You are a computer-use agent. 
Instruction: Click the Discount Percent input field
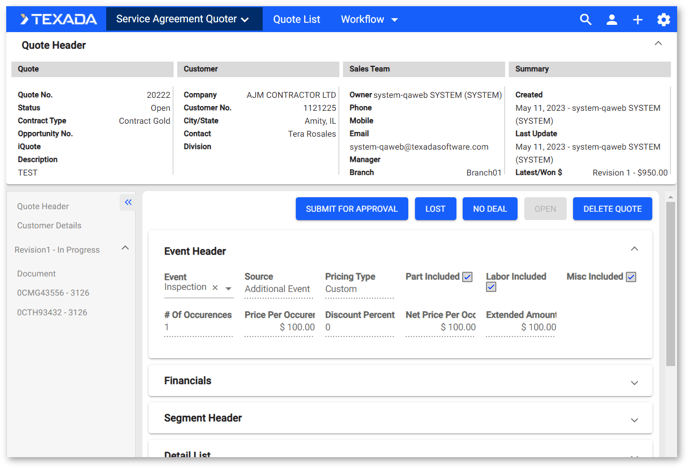[358, 328]
